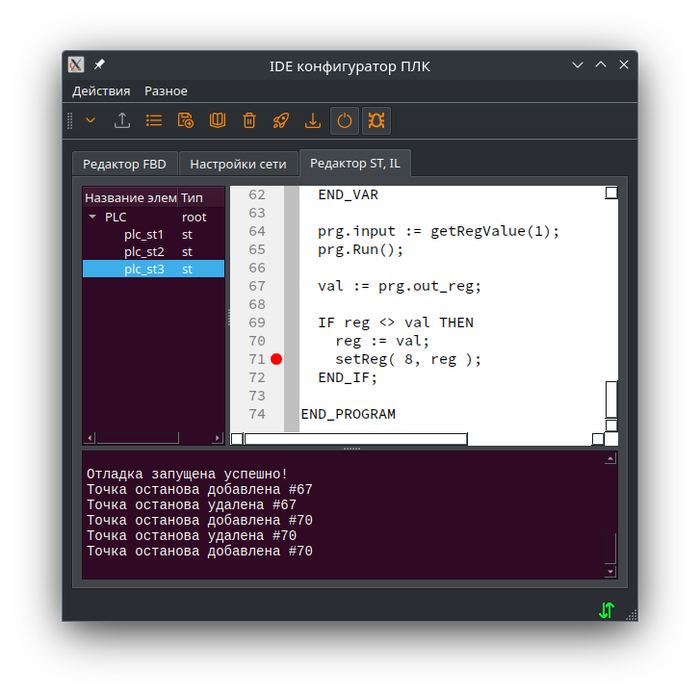Screen dimensions: 700x695
Task: Click the list toolbar icon
Action: pos(154,121)
